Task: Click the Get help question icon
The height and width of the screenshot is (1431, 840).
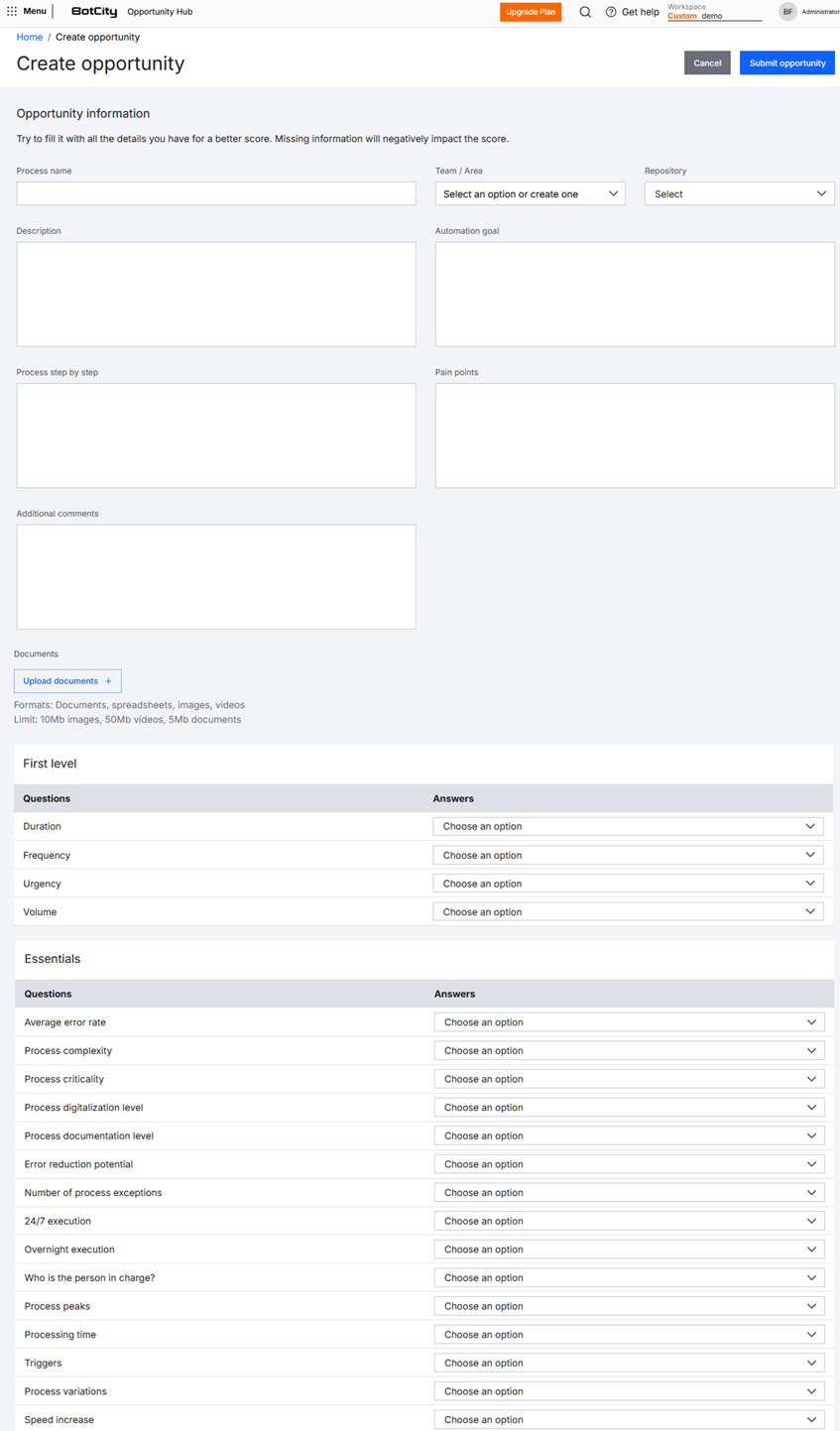Action: [x=611, y=12]
